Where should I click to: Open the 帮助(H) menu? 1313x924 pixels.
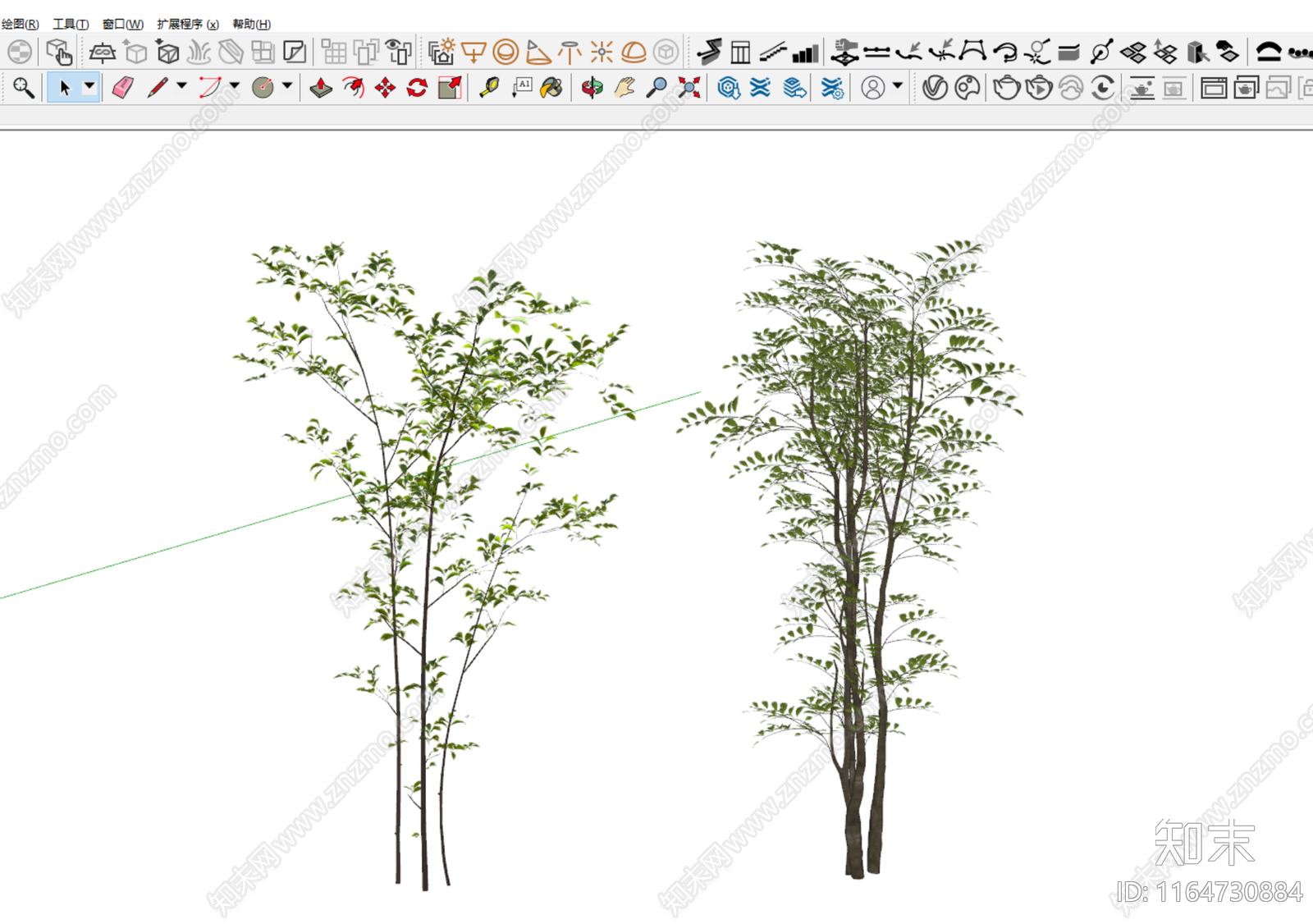click(x=251, y=24)
